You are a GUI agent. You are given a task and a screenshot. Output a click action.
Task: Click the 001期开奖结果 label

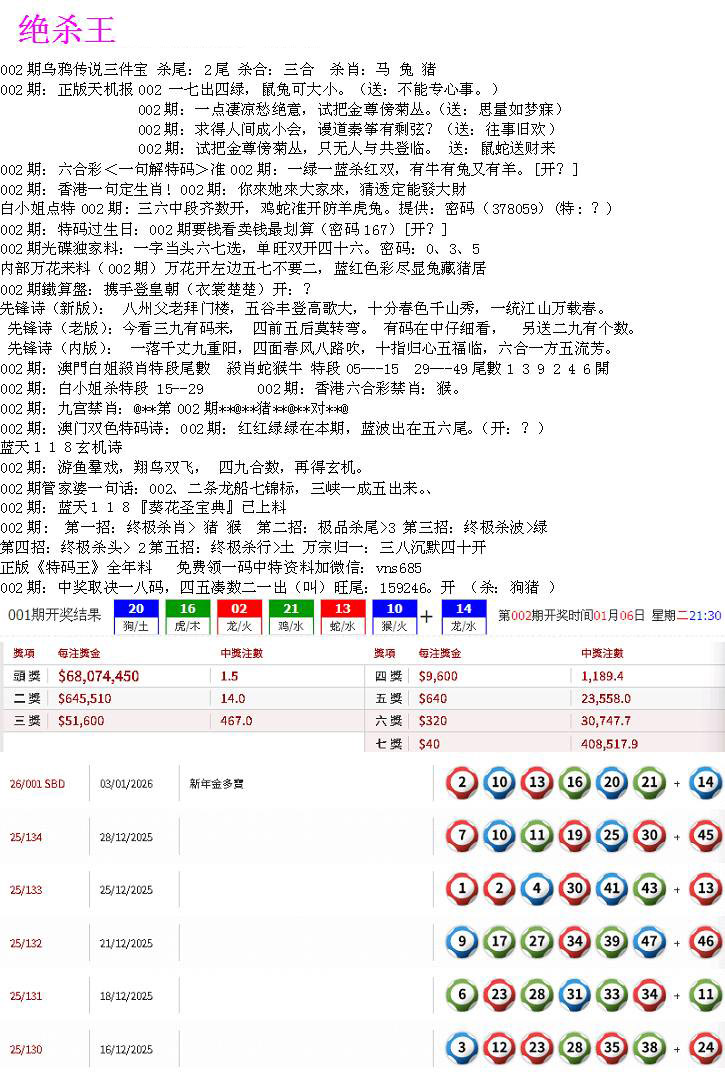click(54, 616)
